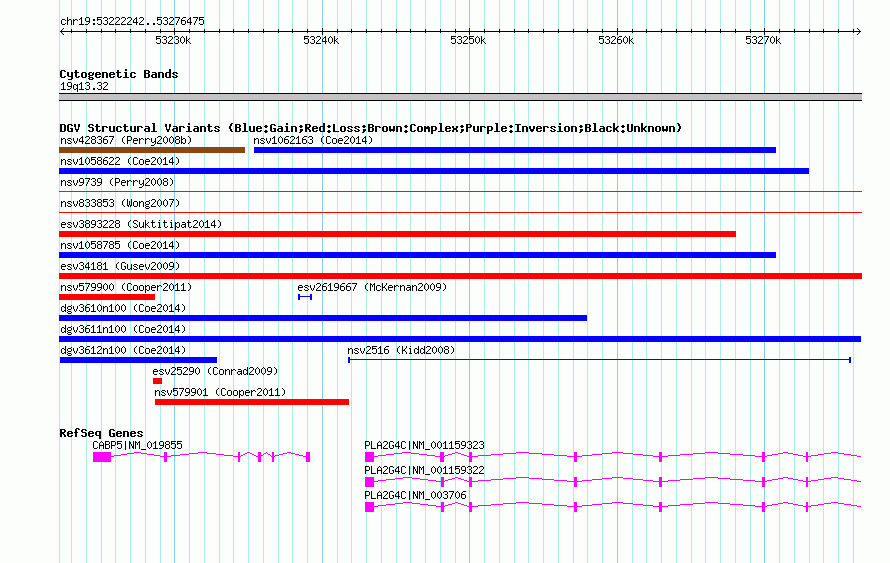Click the small esv2619667 (McKernan2009) variant marker
Viewport: 890px width, 563px height.
tap(305, 297)
